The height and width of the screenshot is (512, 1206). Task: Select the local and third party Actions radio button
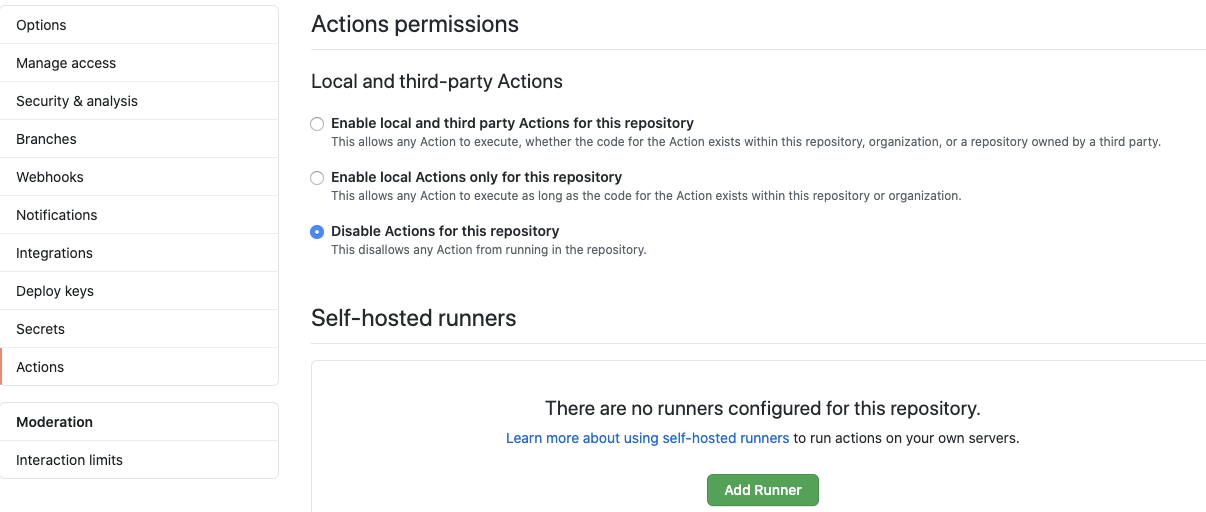(x=317, y=124)
